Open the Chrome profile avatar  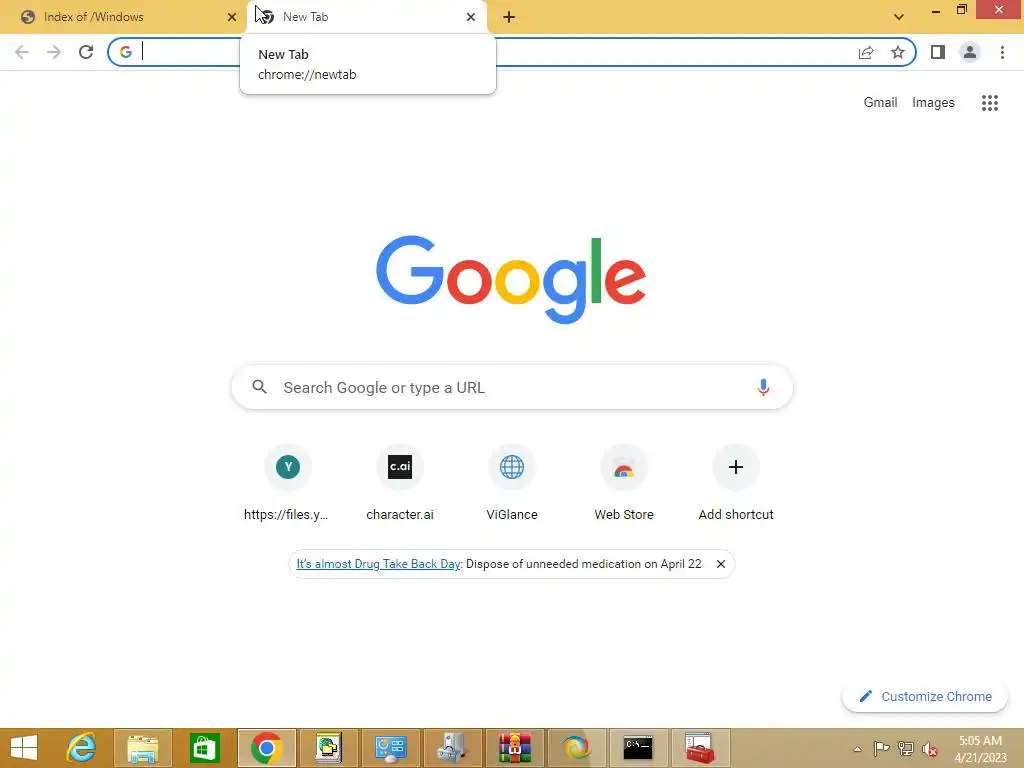(970, 52)
